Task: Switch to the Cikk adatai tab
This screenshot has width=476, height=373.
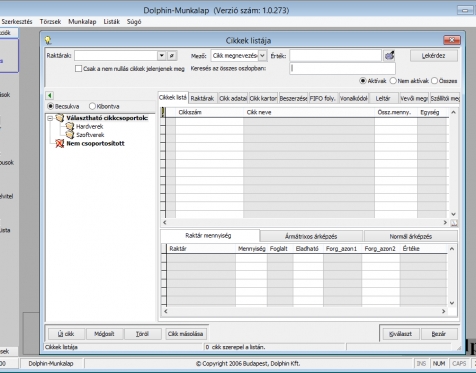Action: click(233, 99)
